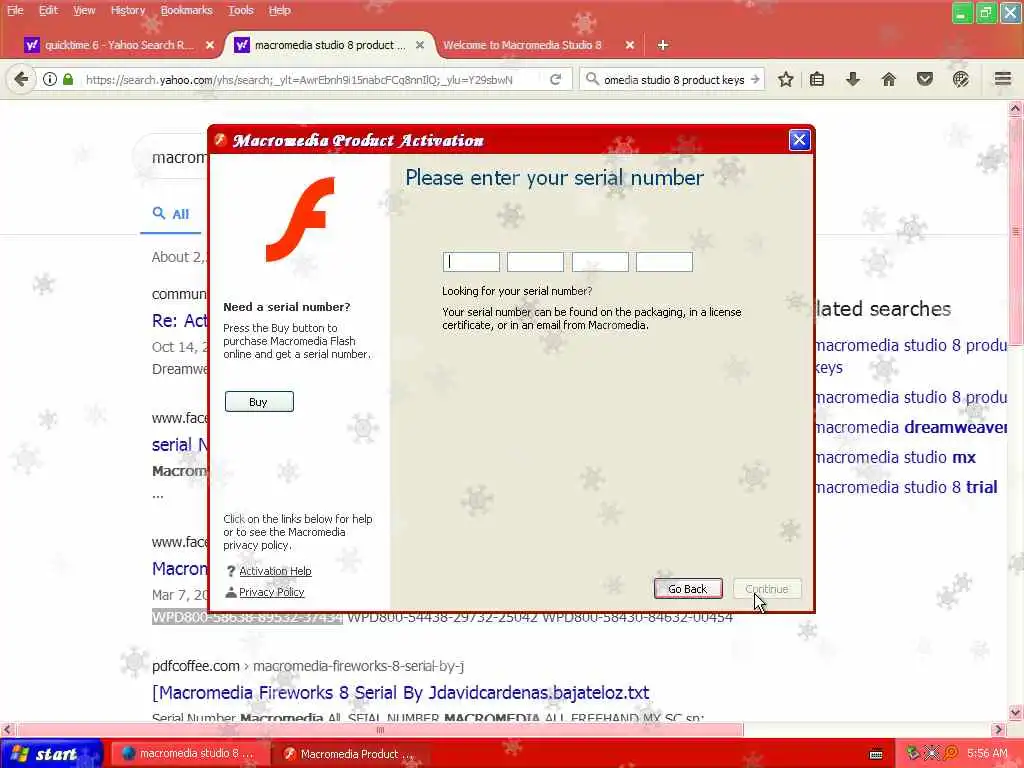Screen dimensions: 1024x768
Task: Select macromedia studio 8 taskbar button
Action: 189,754
